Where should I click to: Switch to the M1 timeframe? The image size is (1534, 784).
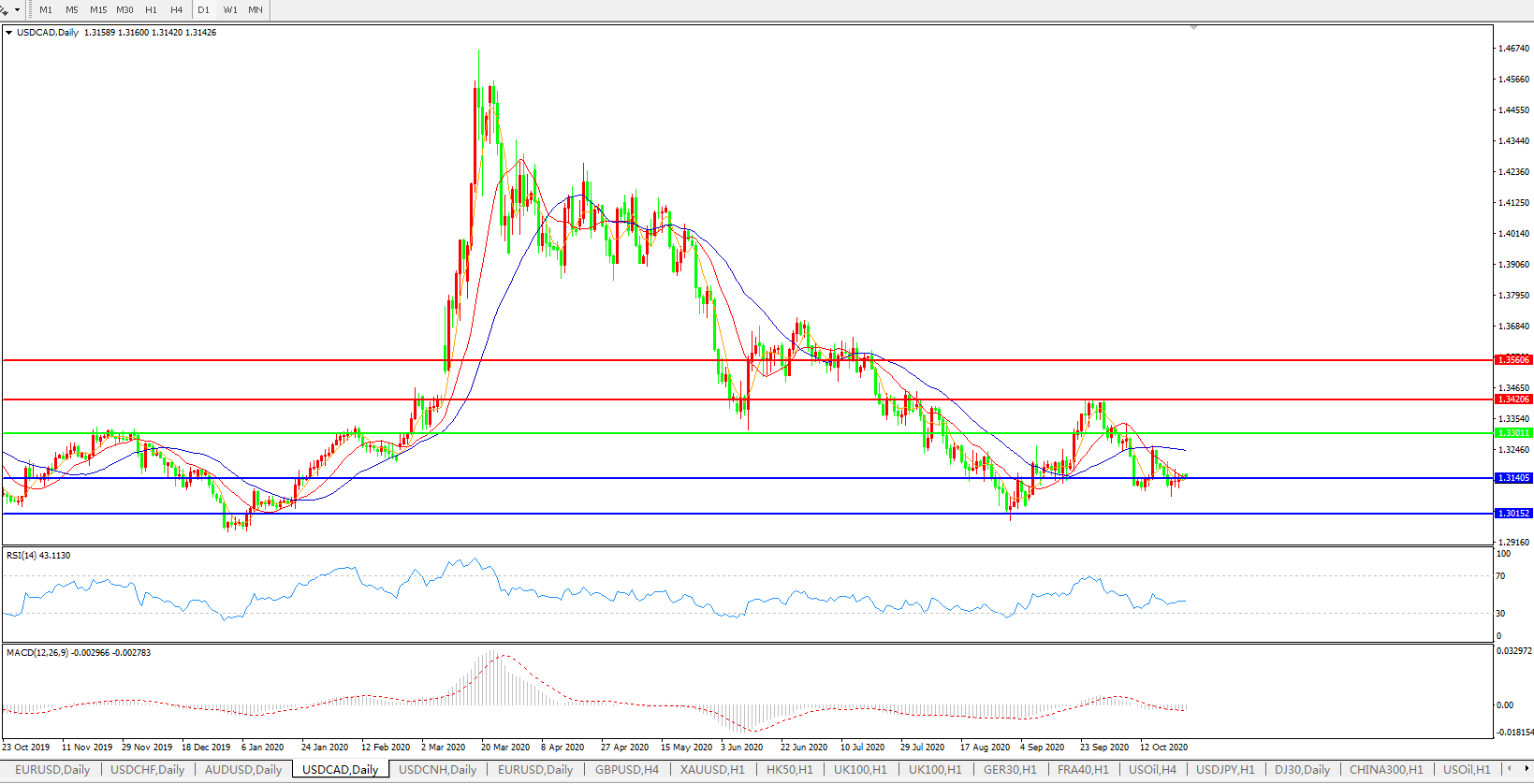[46, 10]
